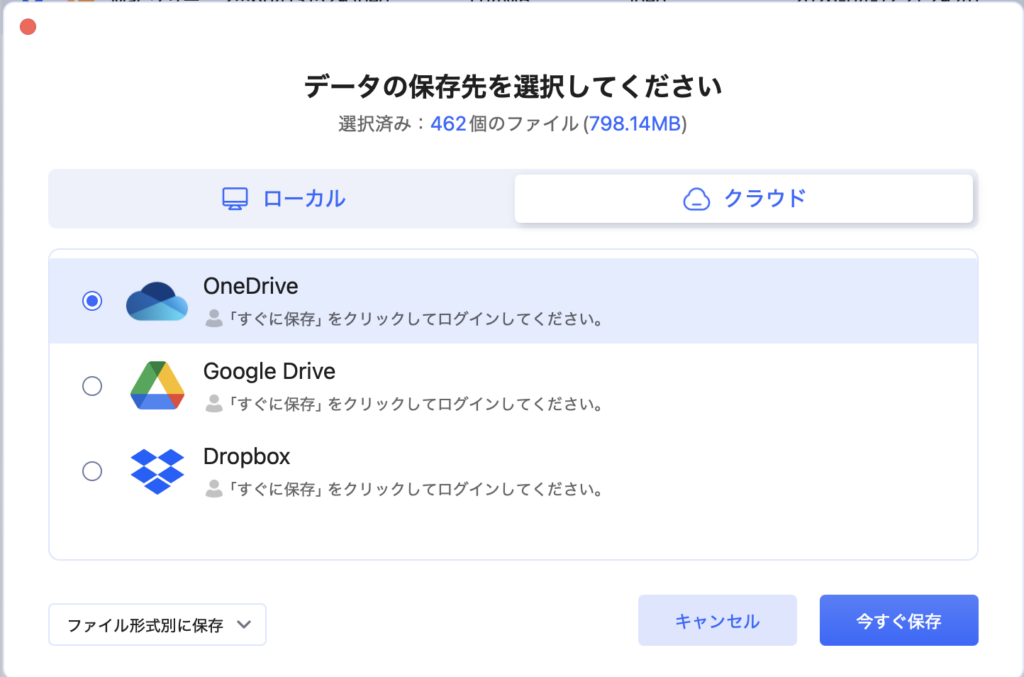Click the Dropbox logo icon
Screen dimensions: 1024x677
[156, 470]
